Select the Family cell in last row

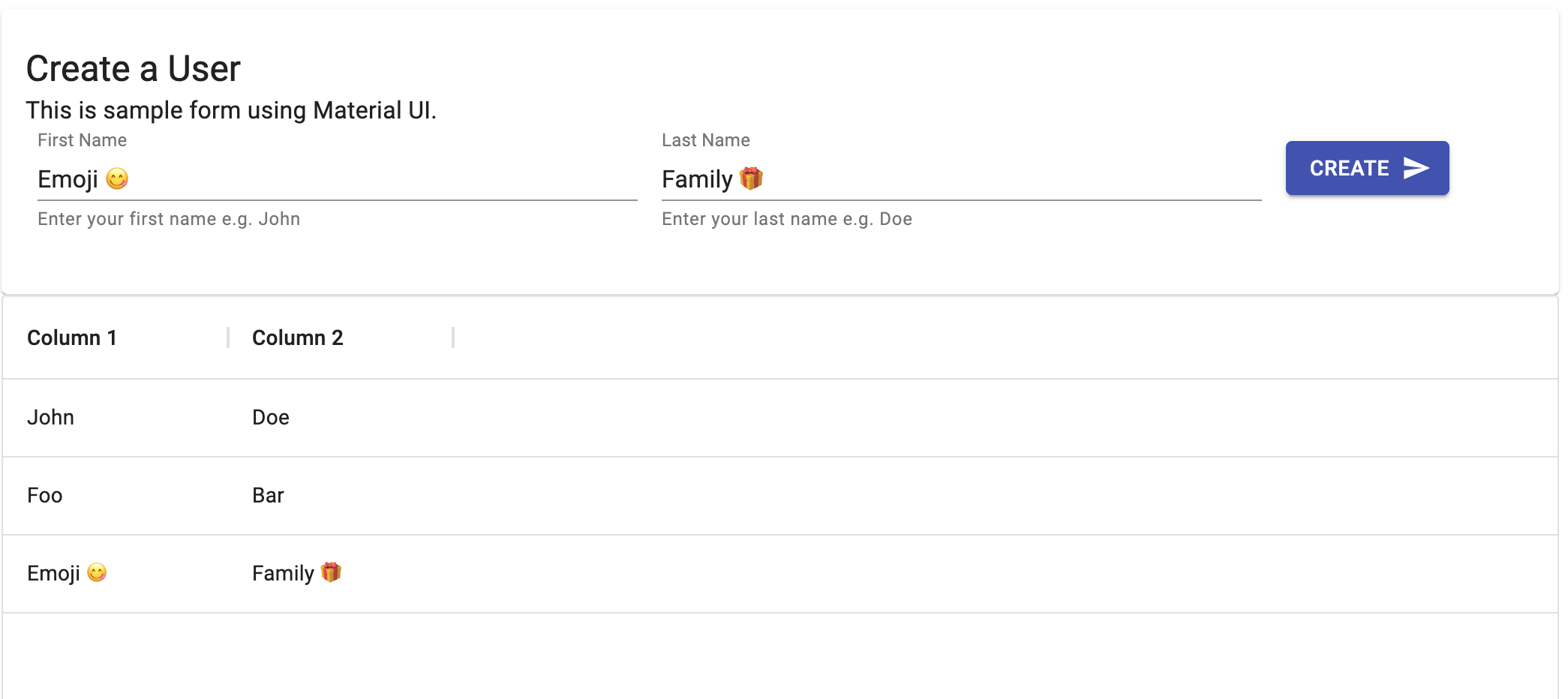point(341,573)
